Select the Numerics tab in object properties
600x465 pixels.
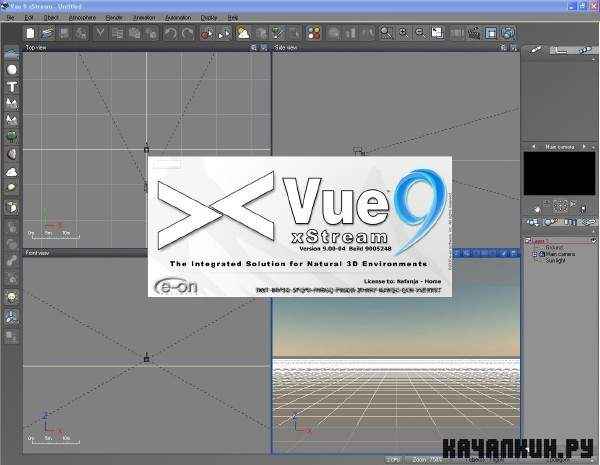click(x=559, y=50)
